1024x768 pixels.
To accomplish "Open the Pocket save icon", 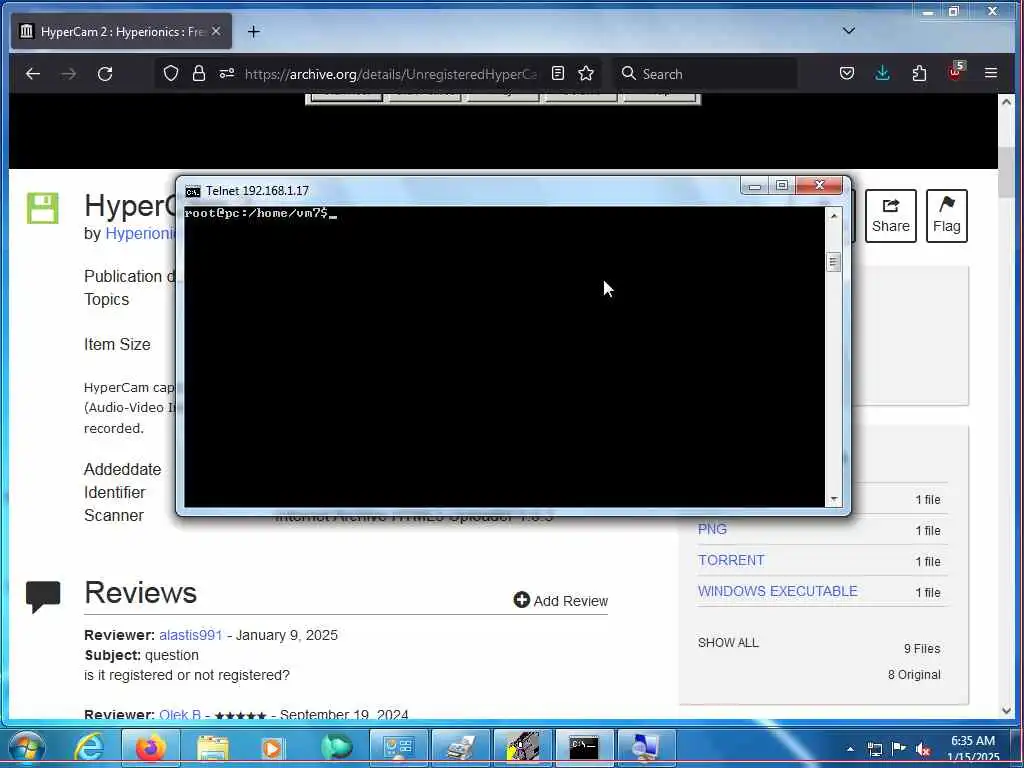I will click(847, 73).
